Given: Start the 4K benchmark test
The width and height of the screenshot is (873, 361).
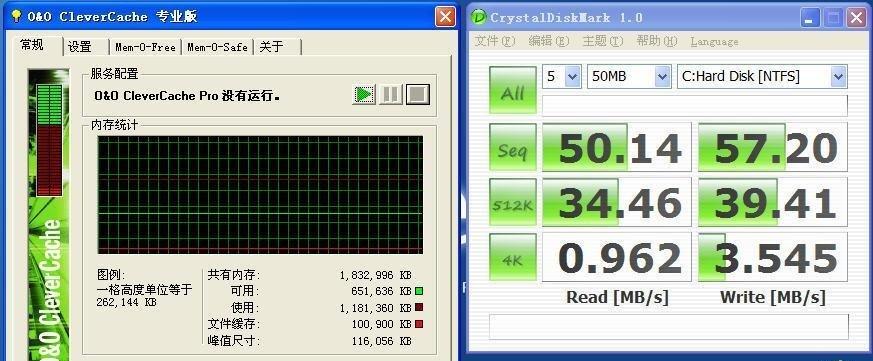Looking at the screenshot, I should pyautogui.click(x=512, y=256).
